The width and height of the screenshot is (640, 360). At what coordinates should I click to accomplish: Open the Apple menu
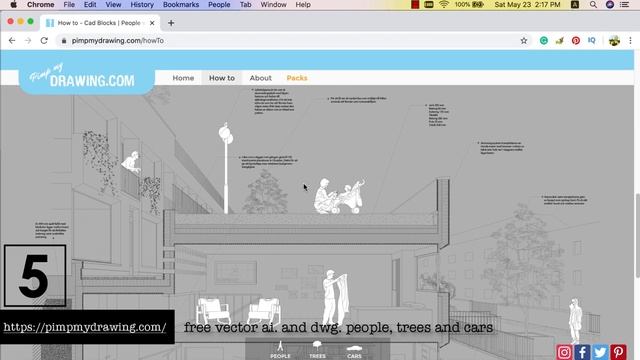click(x=13, y=4)
